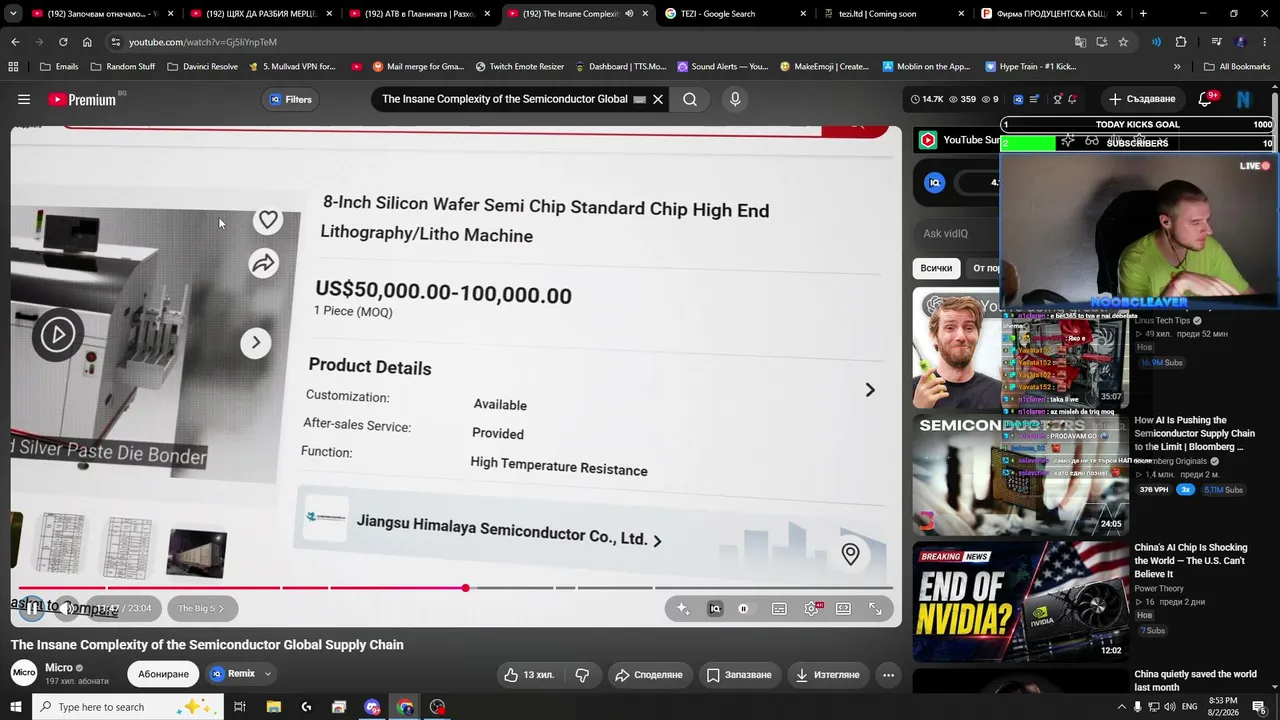Focus the YouTube search input field
This screenshot has width=1280, height=720.
tap(505, 99)
